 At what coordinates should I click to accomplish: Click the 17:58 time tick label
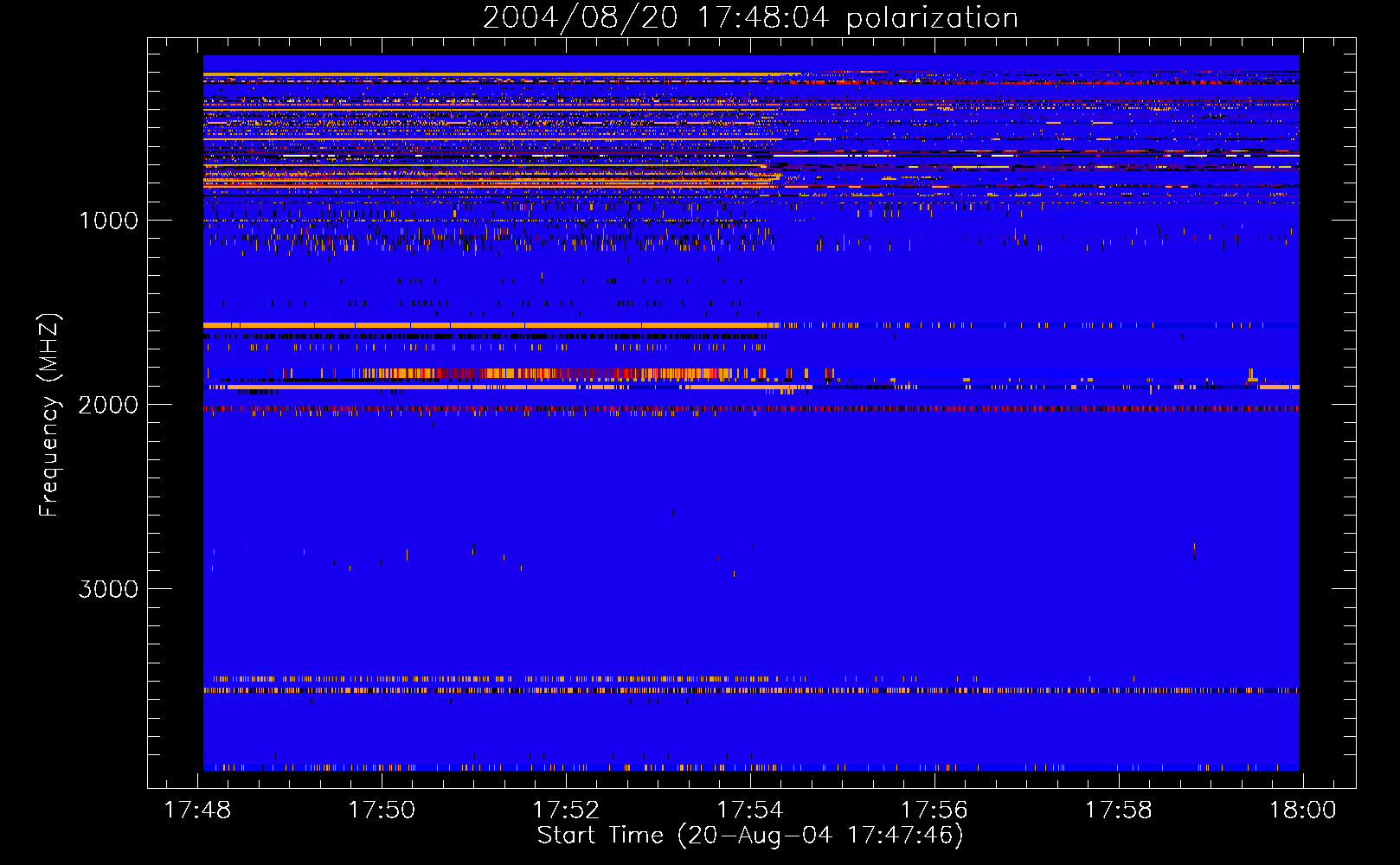point(1119,811)
